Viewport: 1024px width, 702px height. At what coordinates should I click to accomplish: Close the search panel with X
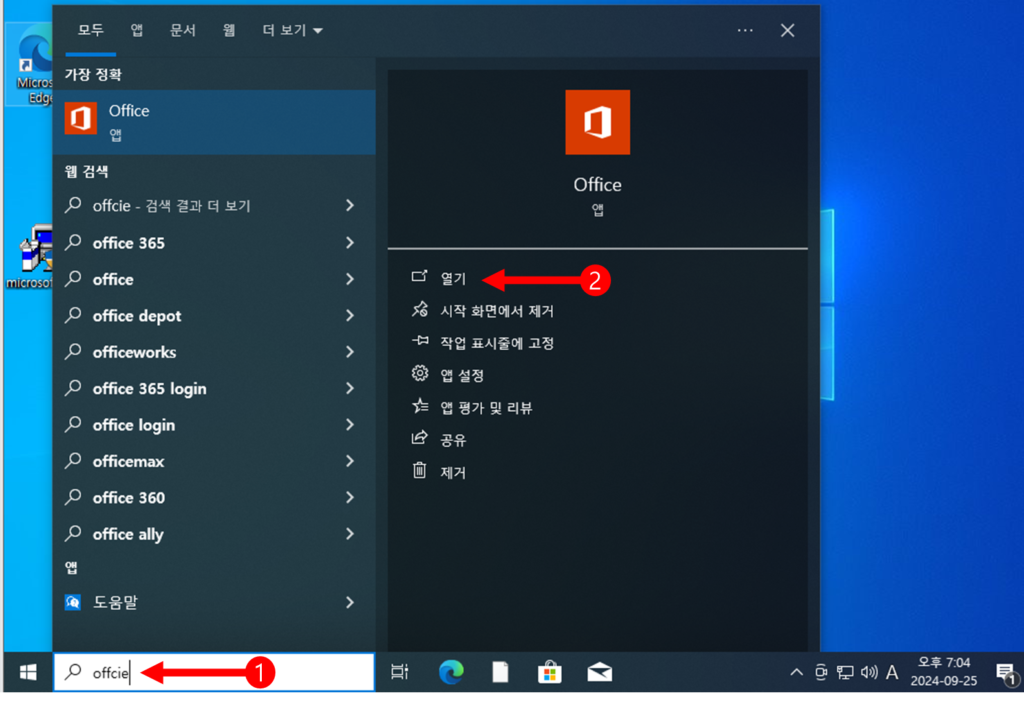click(788, 30)
